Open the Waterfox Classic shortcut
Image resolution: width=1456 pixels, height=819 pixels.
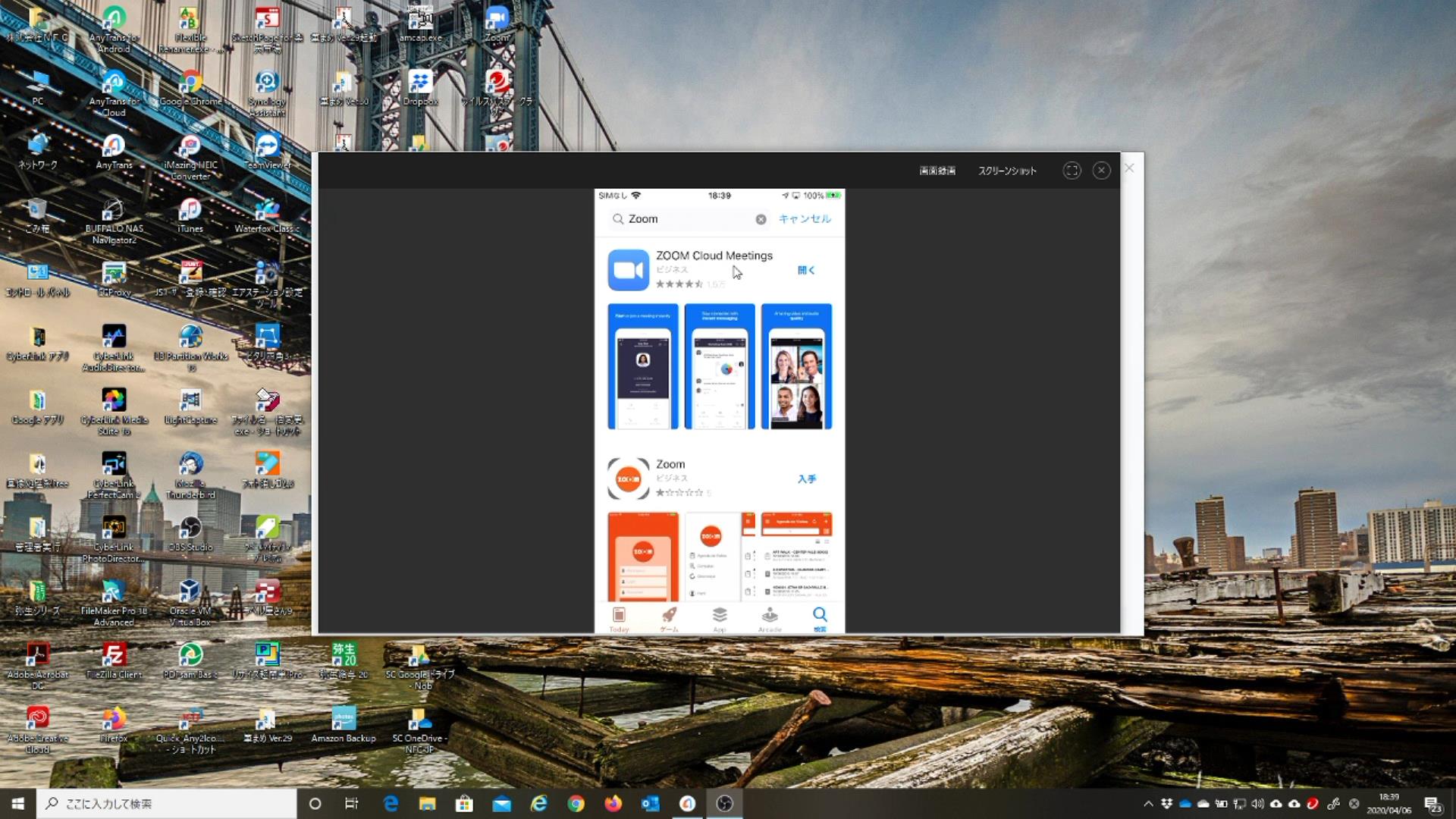coord(267,215)
